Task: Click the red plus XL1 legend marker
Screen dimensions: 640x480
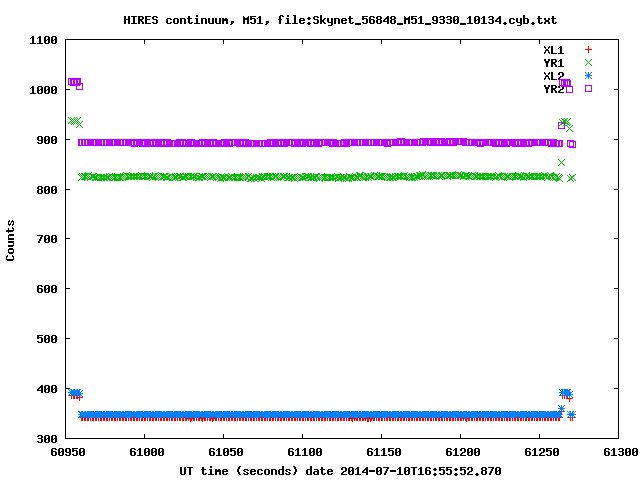Action: coord(588,50)
